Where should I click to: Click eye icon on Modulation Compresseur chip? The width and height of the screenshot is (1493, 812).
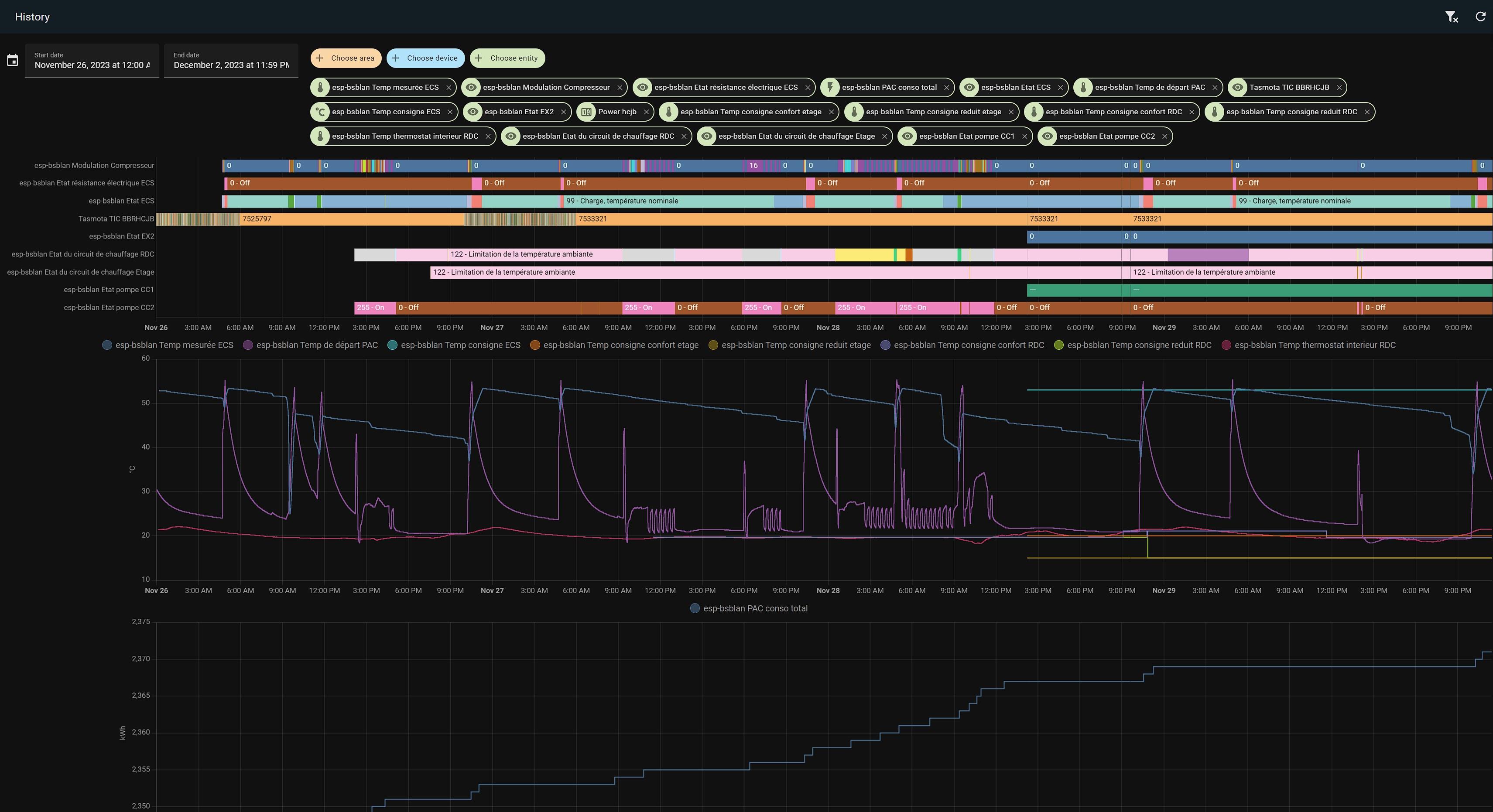pos(471,88)
